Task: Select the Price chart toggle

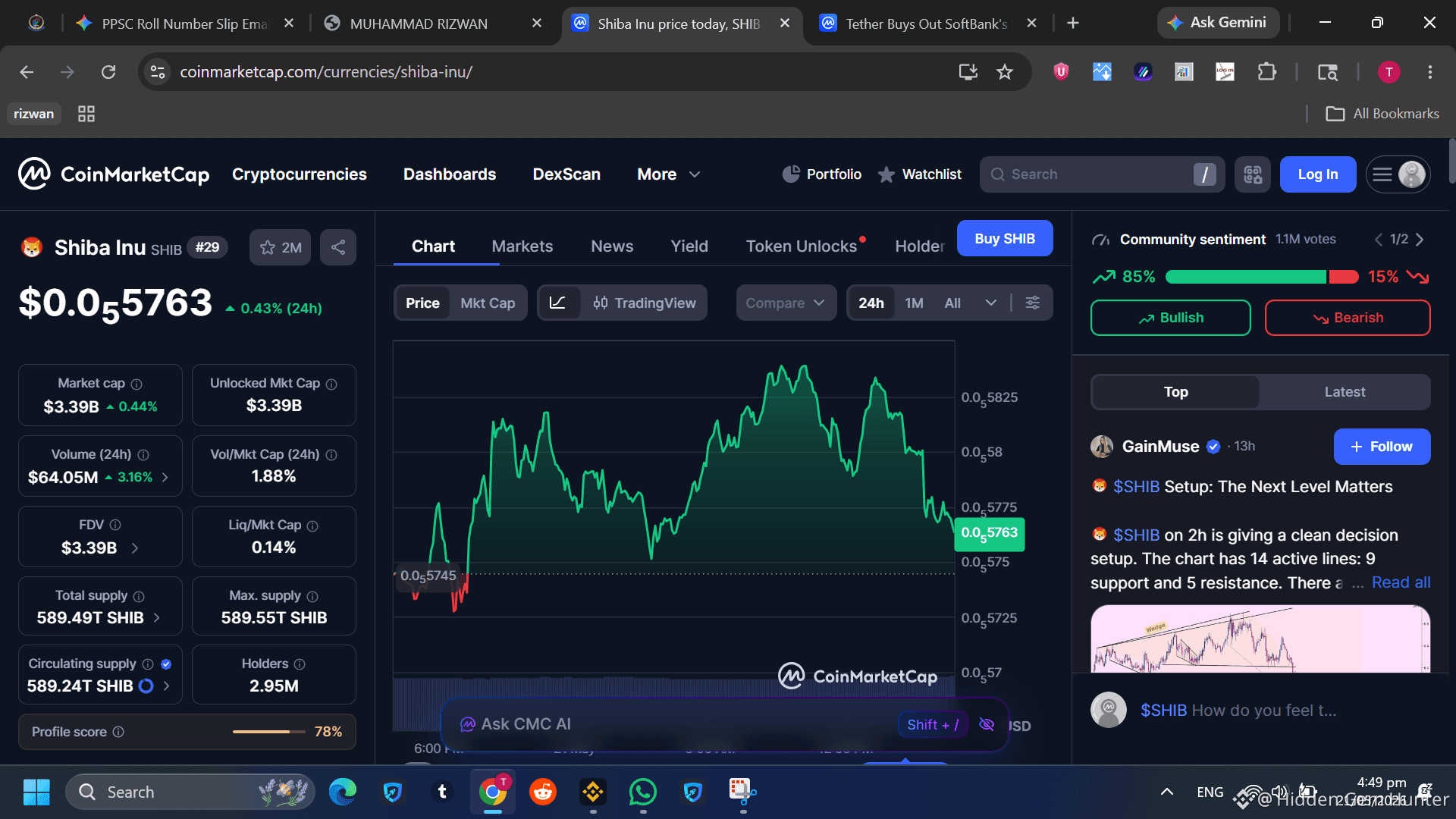Action: 422,303
